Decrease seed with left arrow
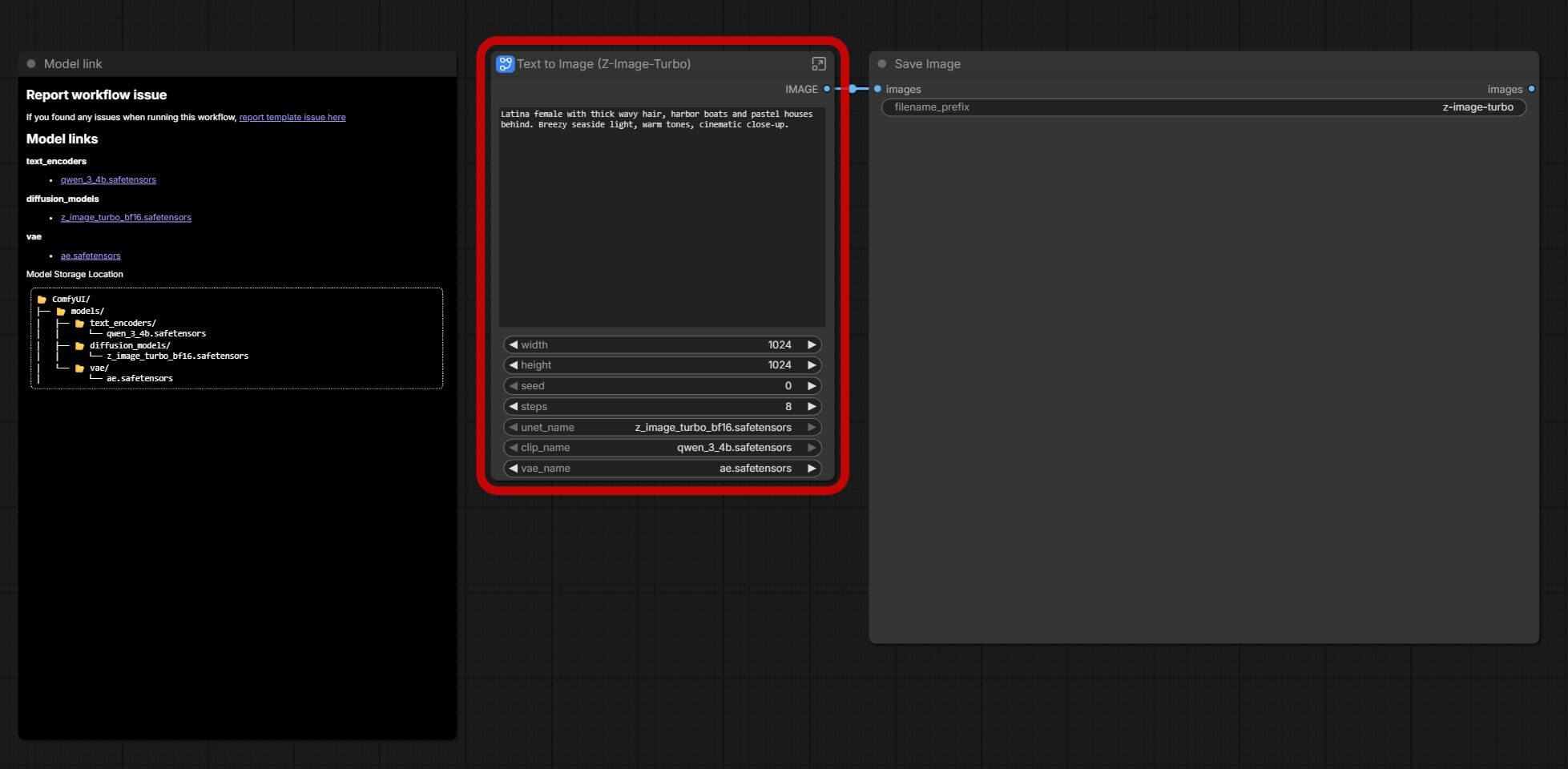The image size is (1568, 769). (513, 385)
